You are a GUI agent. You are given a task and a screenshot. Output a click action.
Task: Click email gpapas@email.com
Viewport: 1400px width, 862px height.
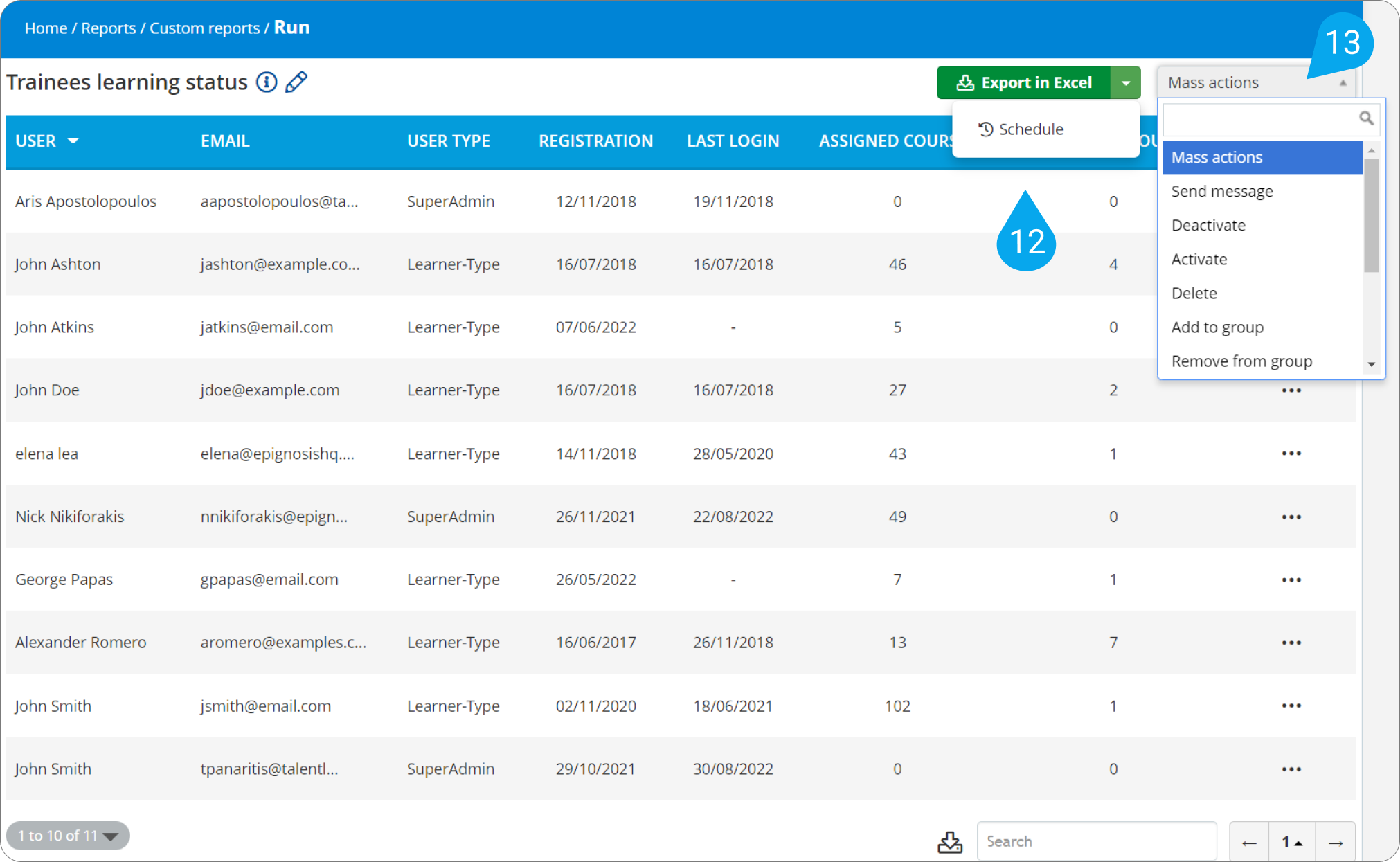tap(269, 580)
